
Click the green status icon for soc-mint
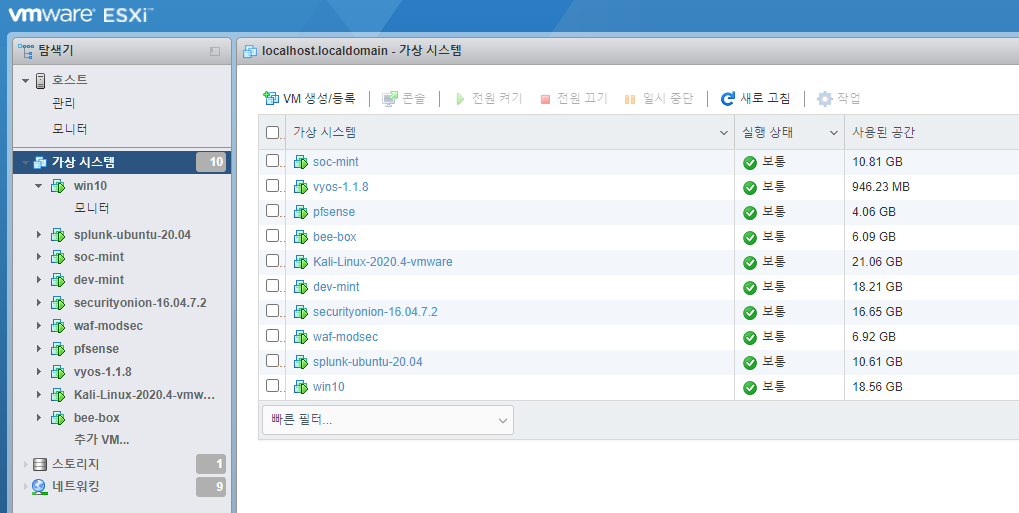pos(750,163)
